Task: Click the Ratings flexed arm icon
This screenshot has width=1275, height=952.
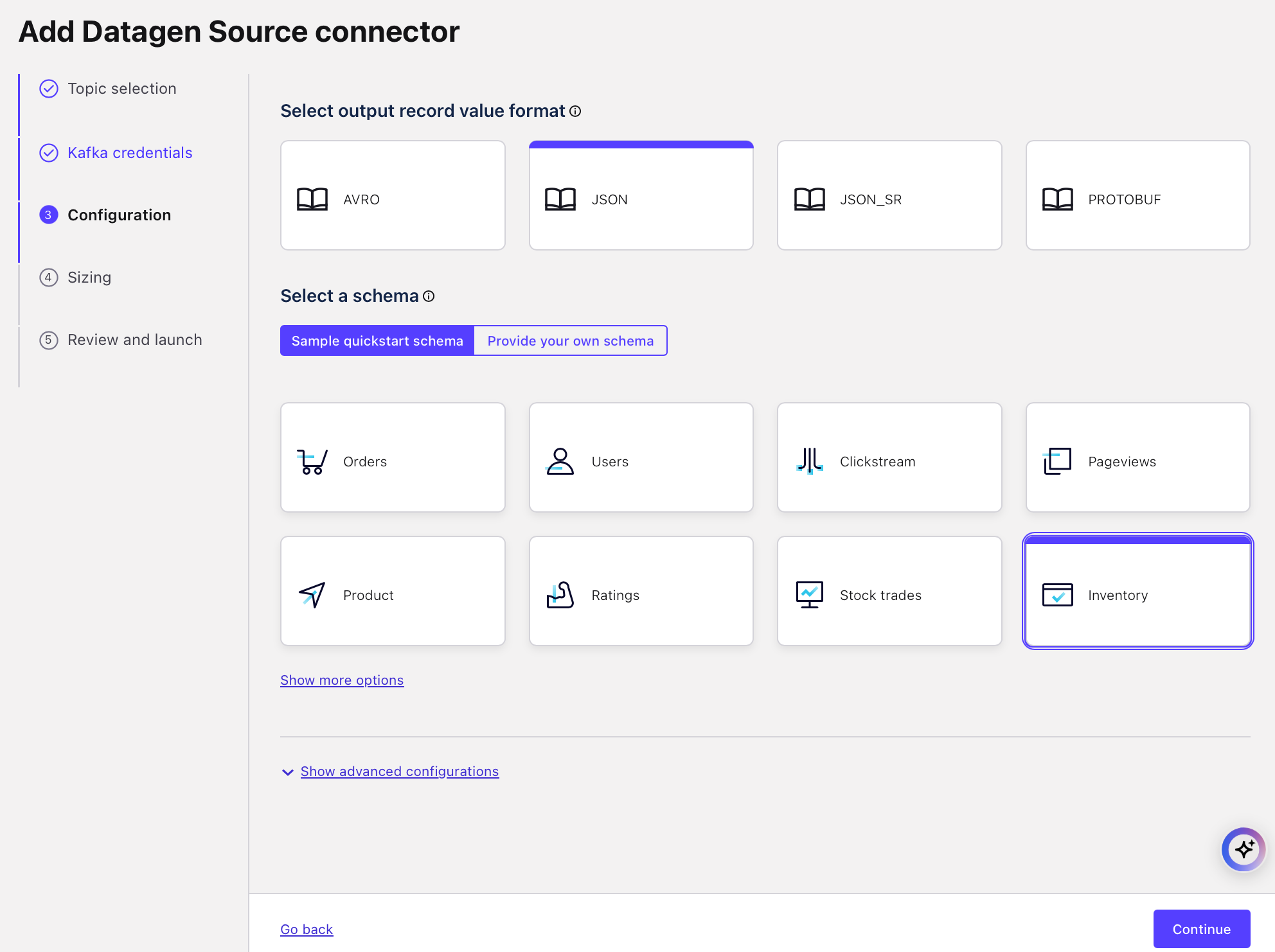Action: coord(560,595)
